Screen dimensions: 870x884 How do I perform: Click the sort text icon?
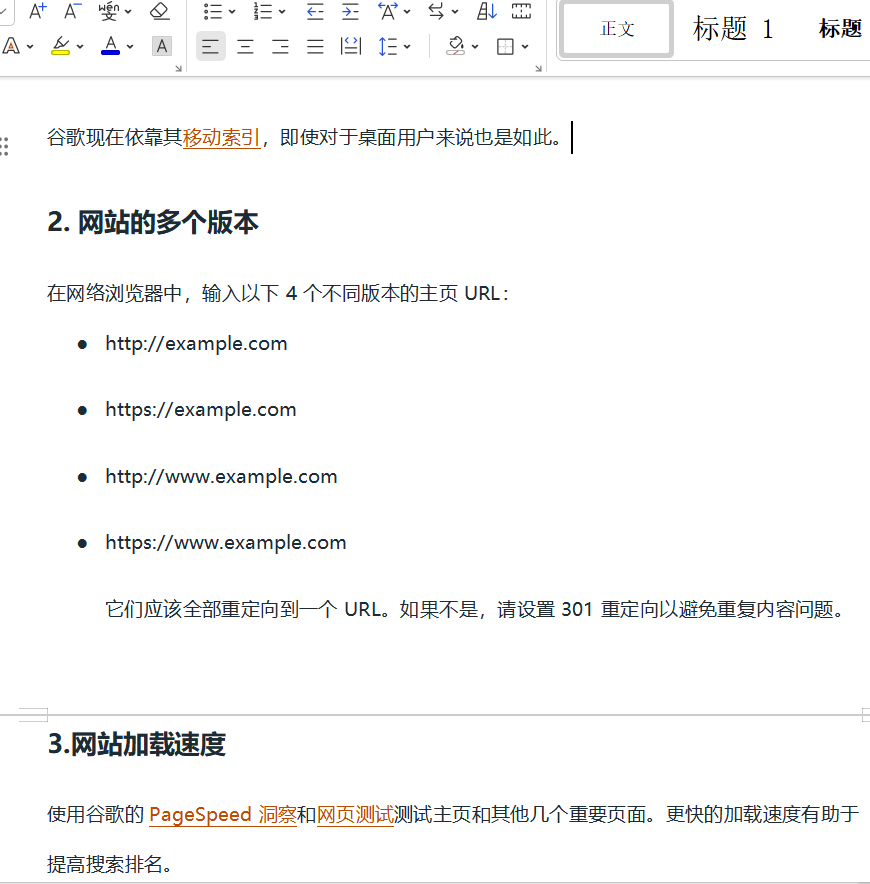(487, 12)
